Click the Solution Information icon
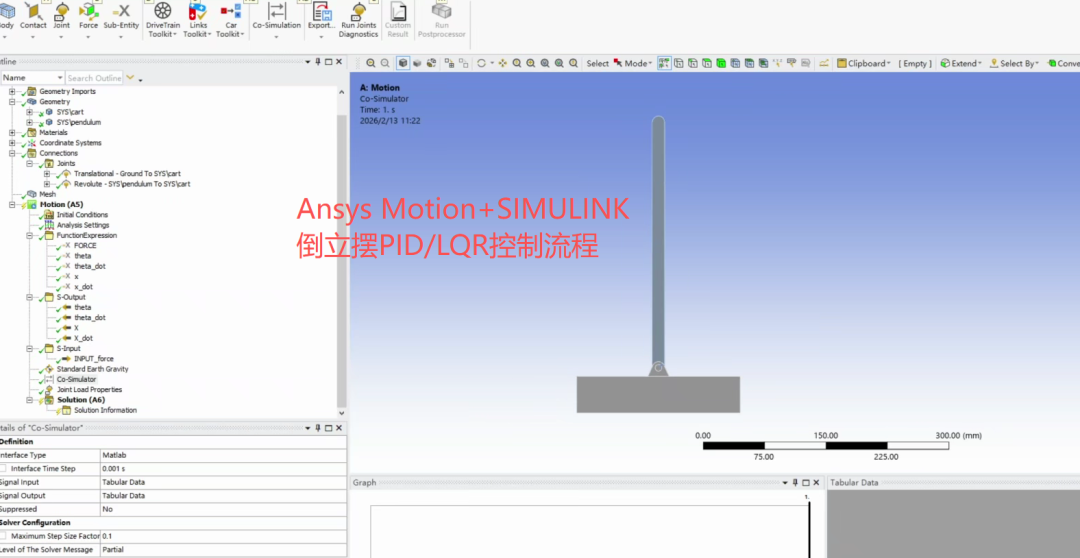The height and width of the screenshot is (558, 1080). [66, 411]
